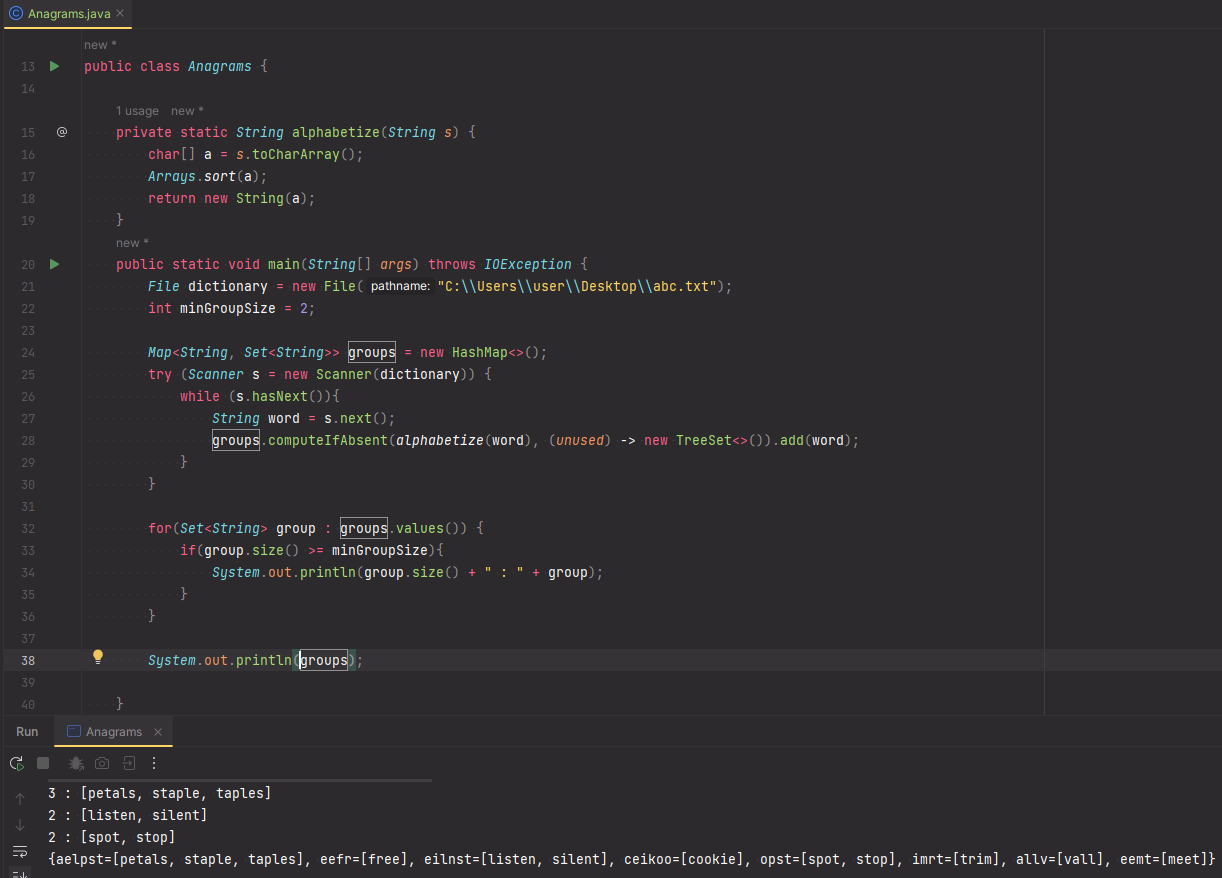
Task: Click the yellow lightbulb quick-fix icon on line 38
Action: (x=98, y=657)
